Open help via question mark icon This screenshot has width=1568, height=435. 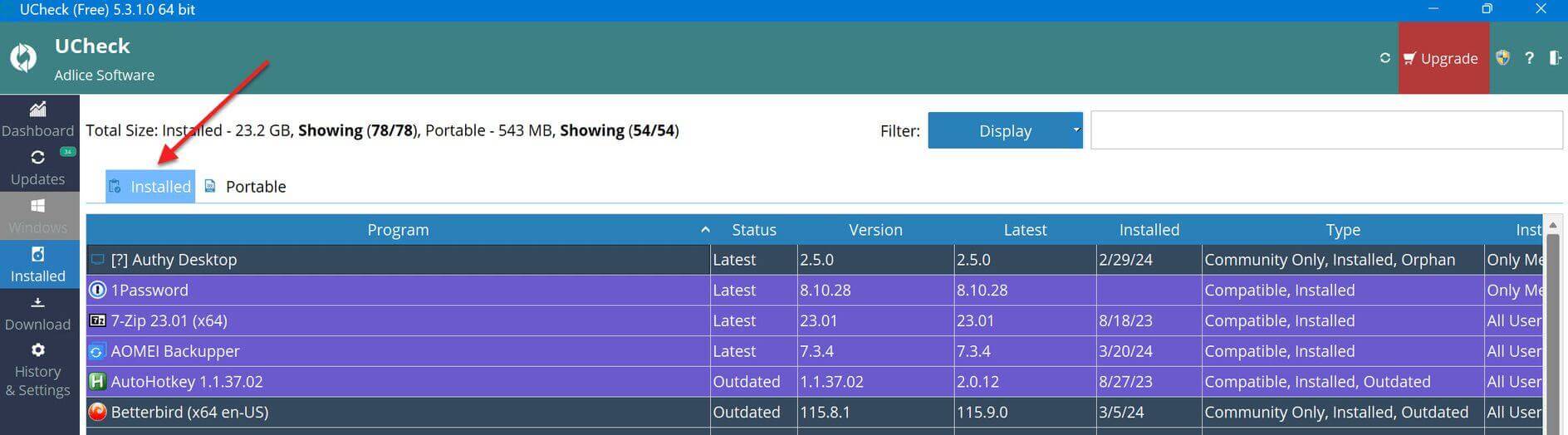[x=1529, y=58]
